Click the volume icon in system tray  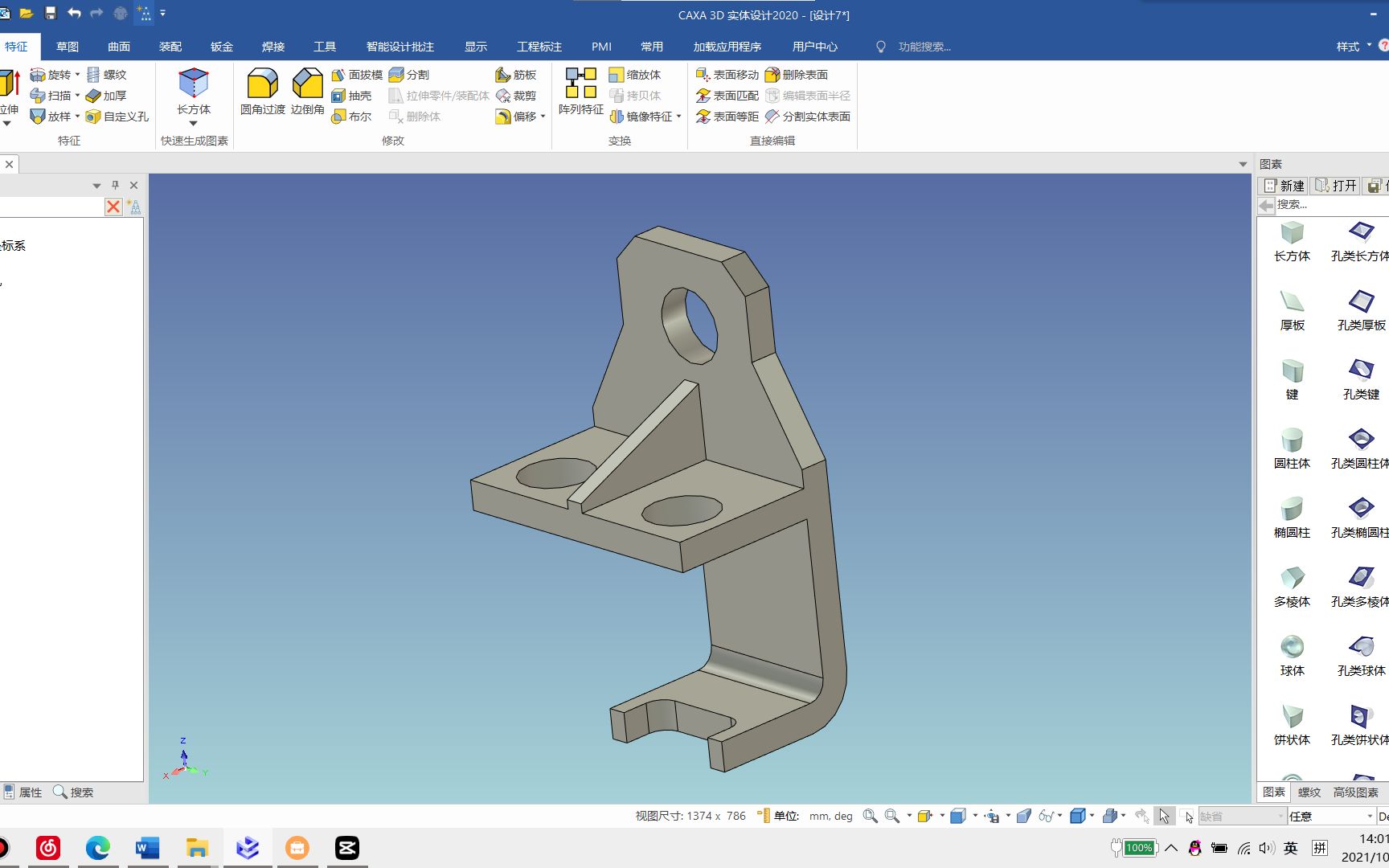pos(1267,848)
